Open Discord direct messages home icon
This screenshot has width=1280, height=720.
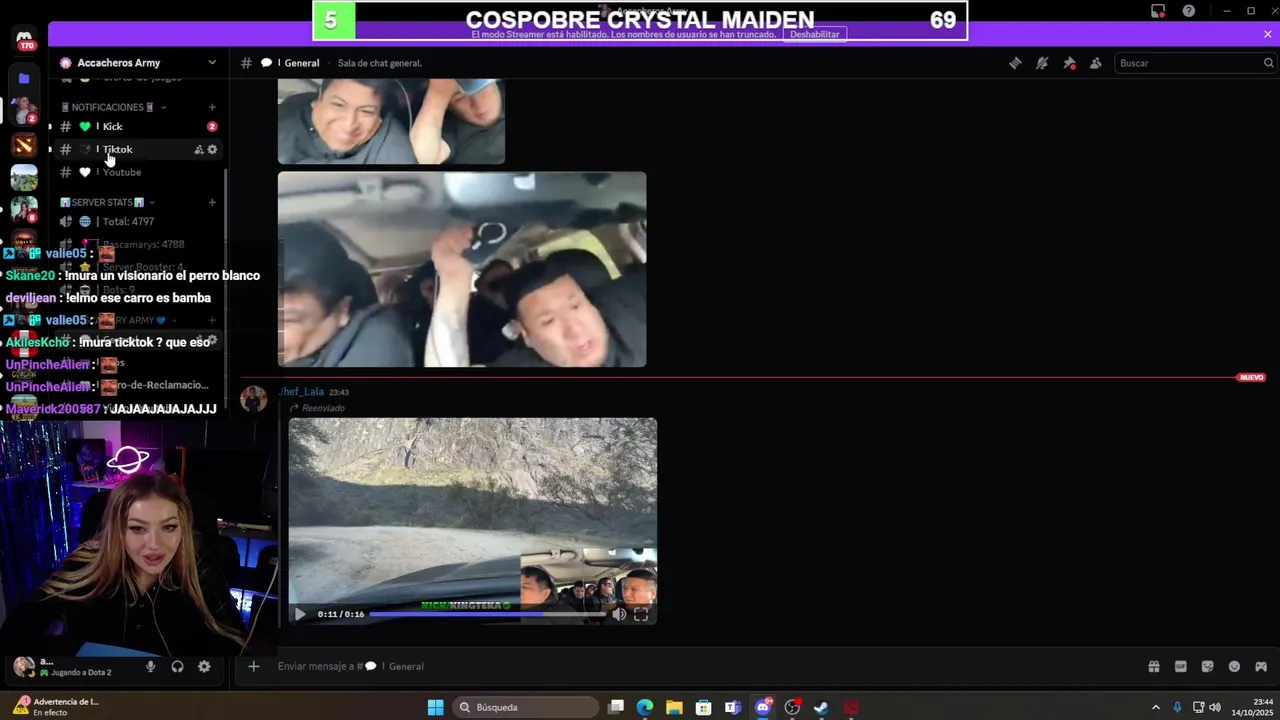pos(24,40)
